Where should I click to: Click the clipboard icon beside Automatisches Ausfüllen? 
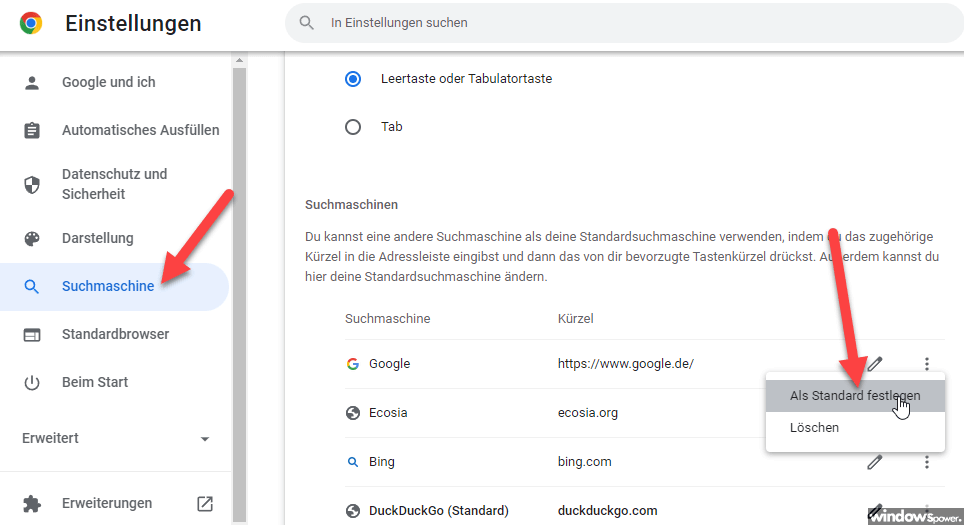pos(32,130)
